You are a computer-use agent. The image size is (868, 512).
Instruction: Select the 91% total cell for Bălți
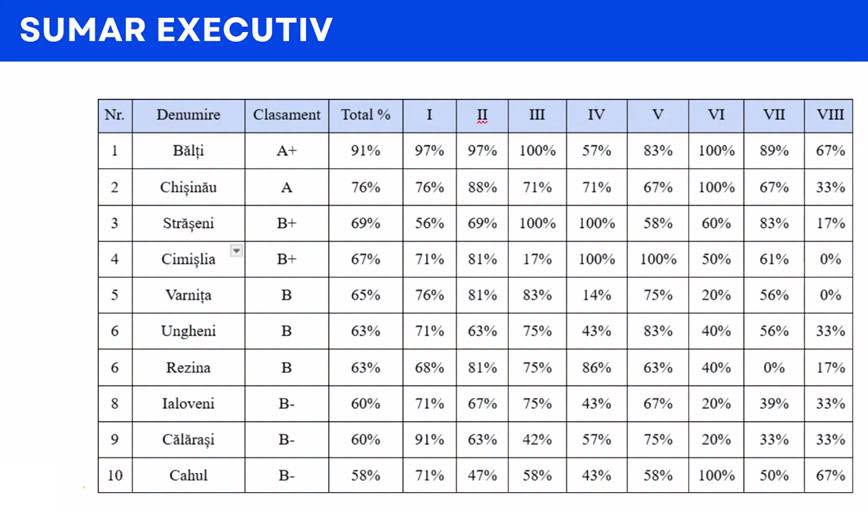pyautogui.click(x=366, y=151)
